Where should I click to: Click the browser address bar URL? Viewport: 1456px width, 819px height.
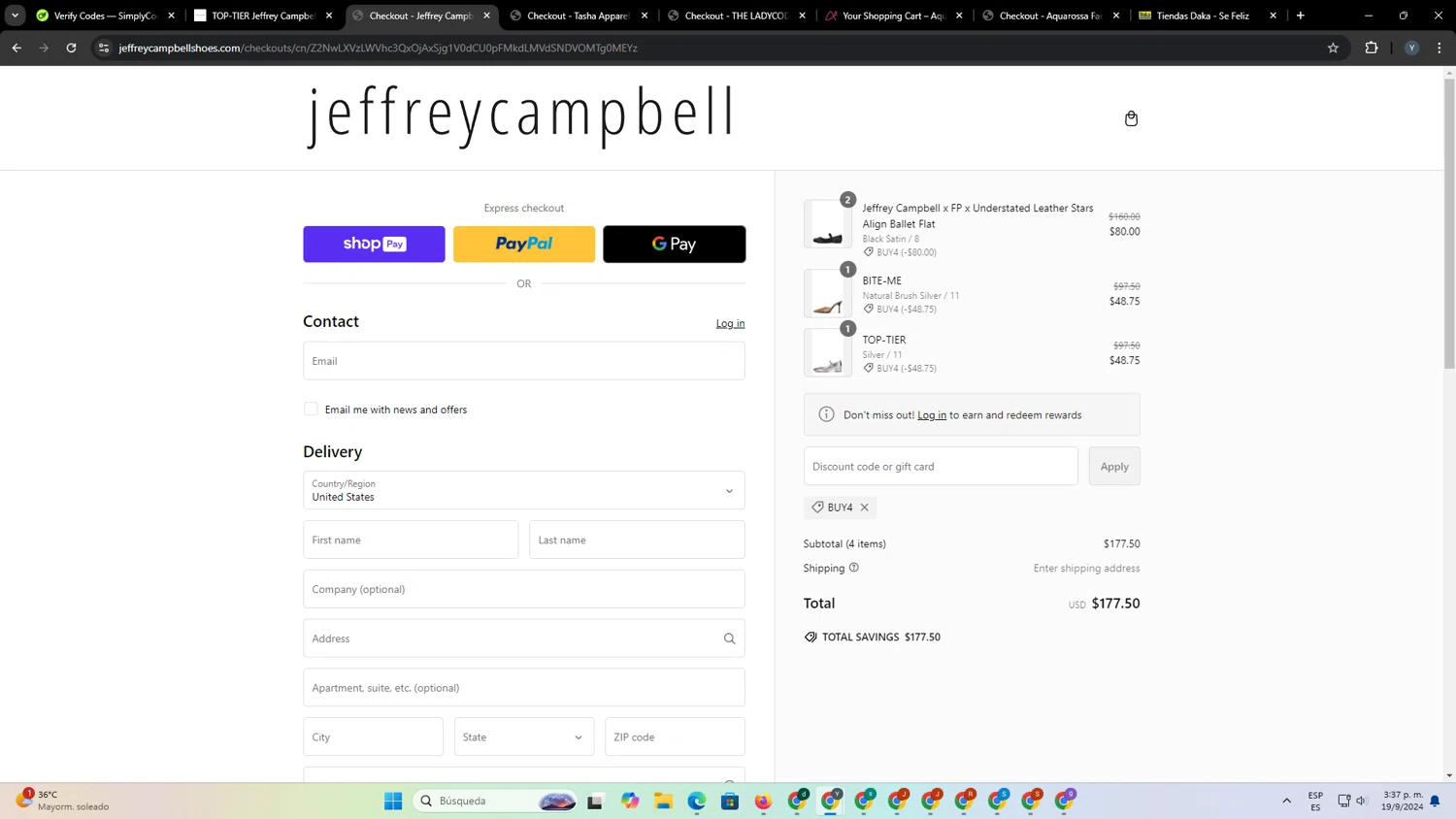[x=379, y=48]
